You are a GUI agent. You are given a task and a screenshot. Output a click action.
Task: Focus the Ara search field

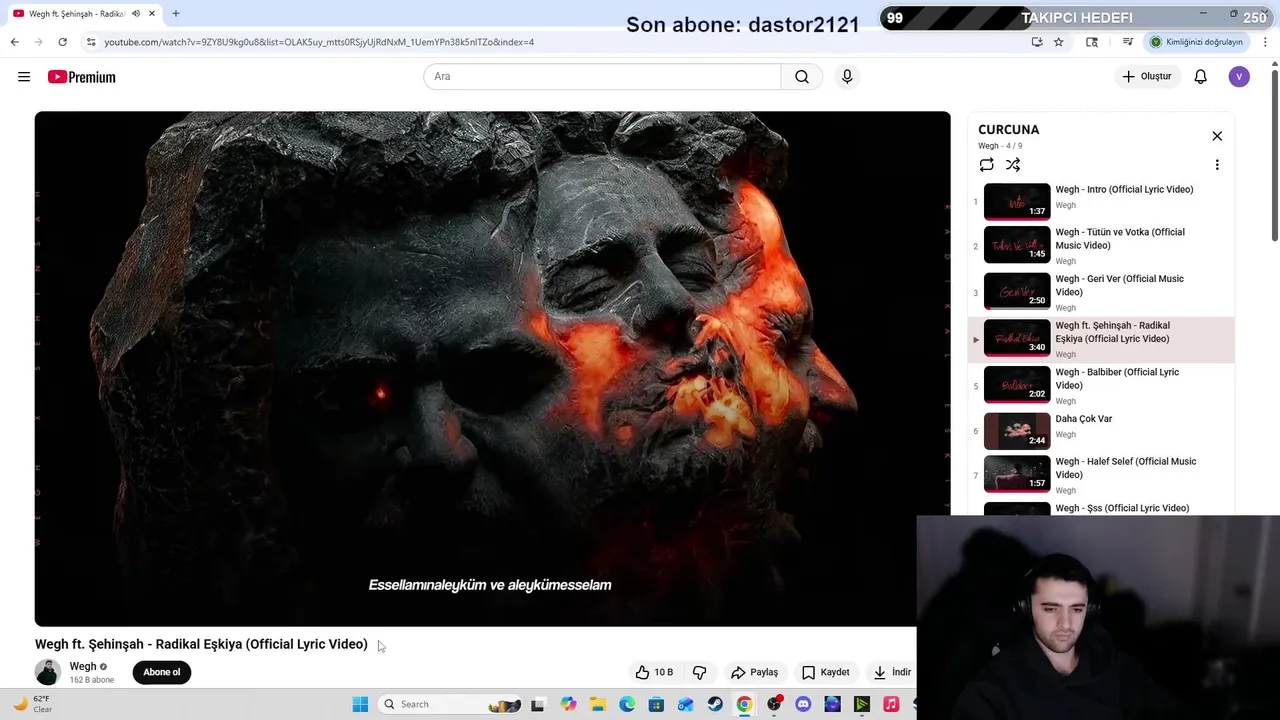602,77
